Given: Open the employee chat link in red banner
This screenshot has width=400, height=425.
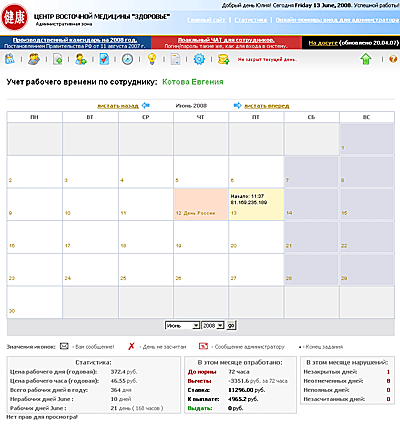Looking at the screenshot, I should (x=226, y=40).
